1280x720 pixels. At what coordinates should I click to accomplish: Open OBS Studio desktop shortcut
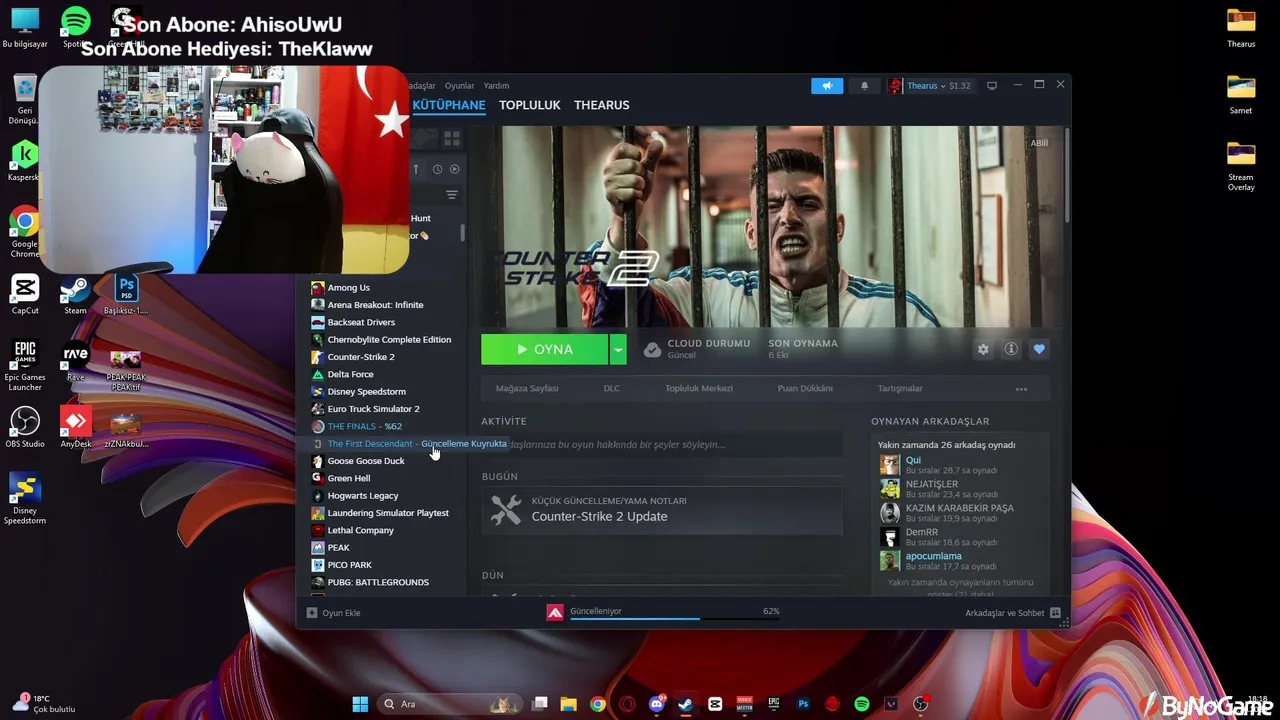tap(25, 427)
